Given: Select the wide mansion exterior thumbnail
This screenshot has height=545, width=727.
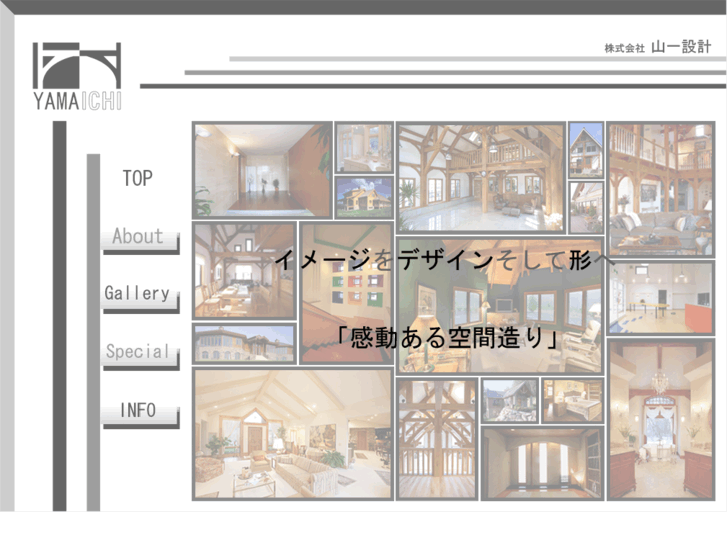Looking at the screenshot, I should [x=244, y=343].
